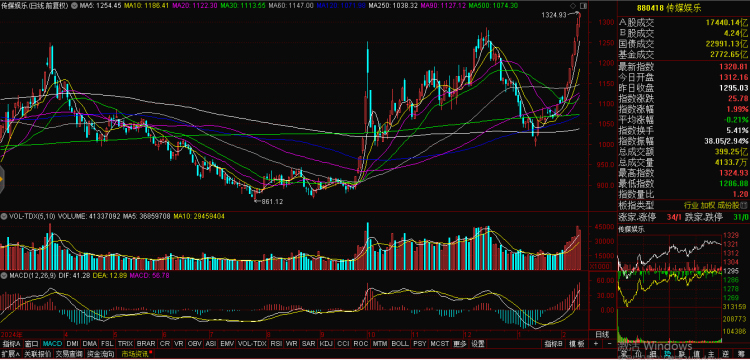This screenshot has width=750, height=360.
Task: Click the 关联报价 button
Action: point(37,354)
